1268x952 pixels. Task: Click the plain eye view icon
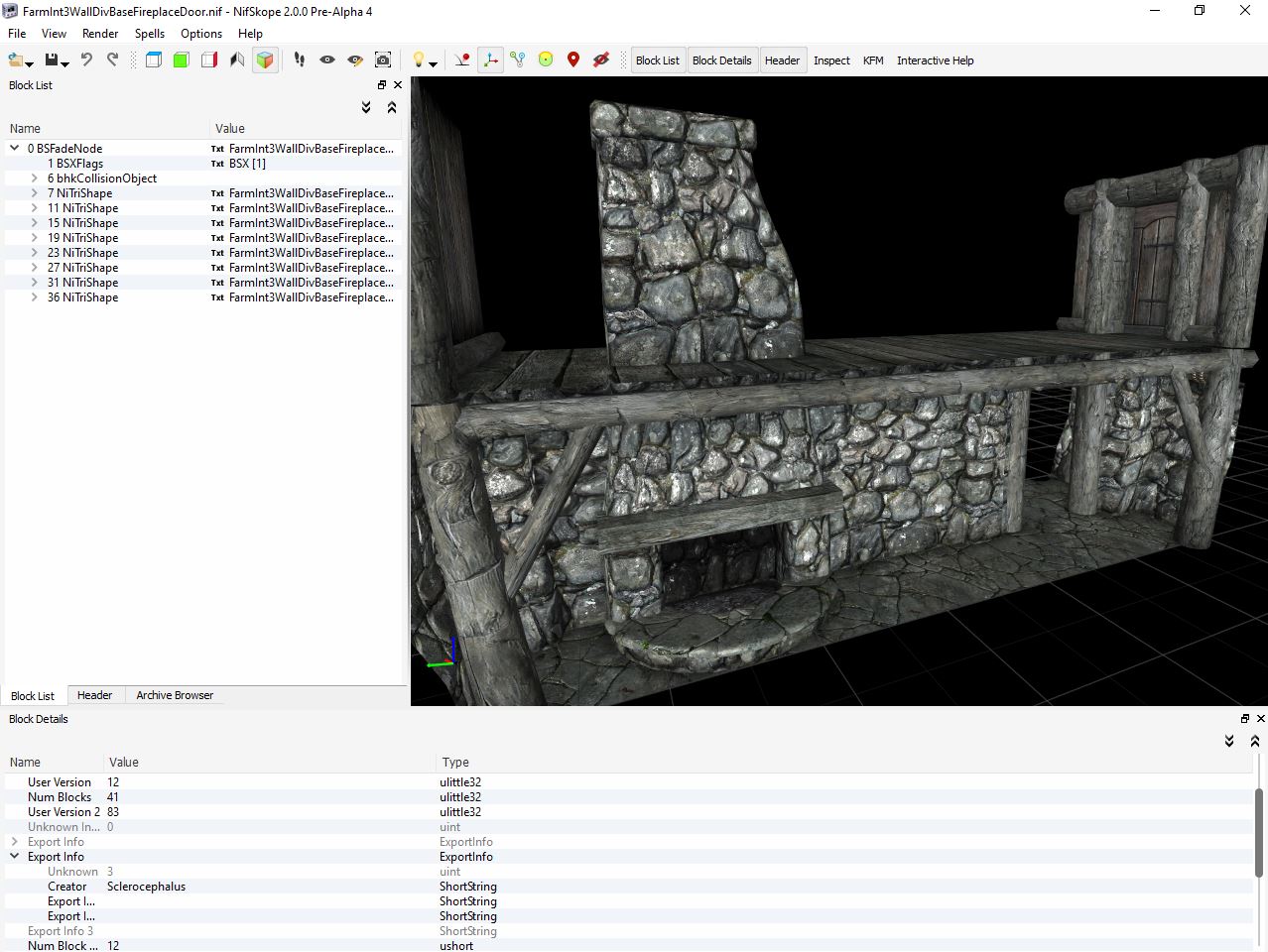(327, 60)
